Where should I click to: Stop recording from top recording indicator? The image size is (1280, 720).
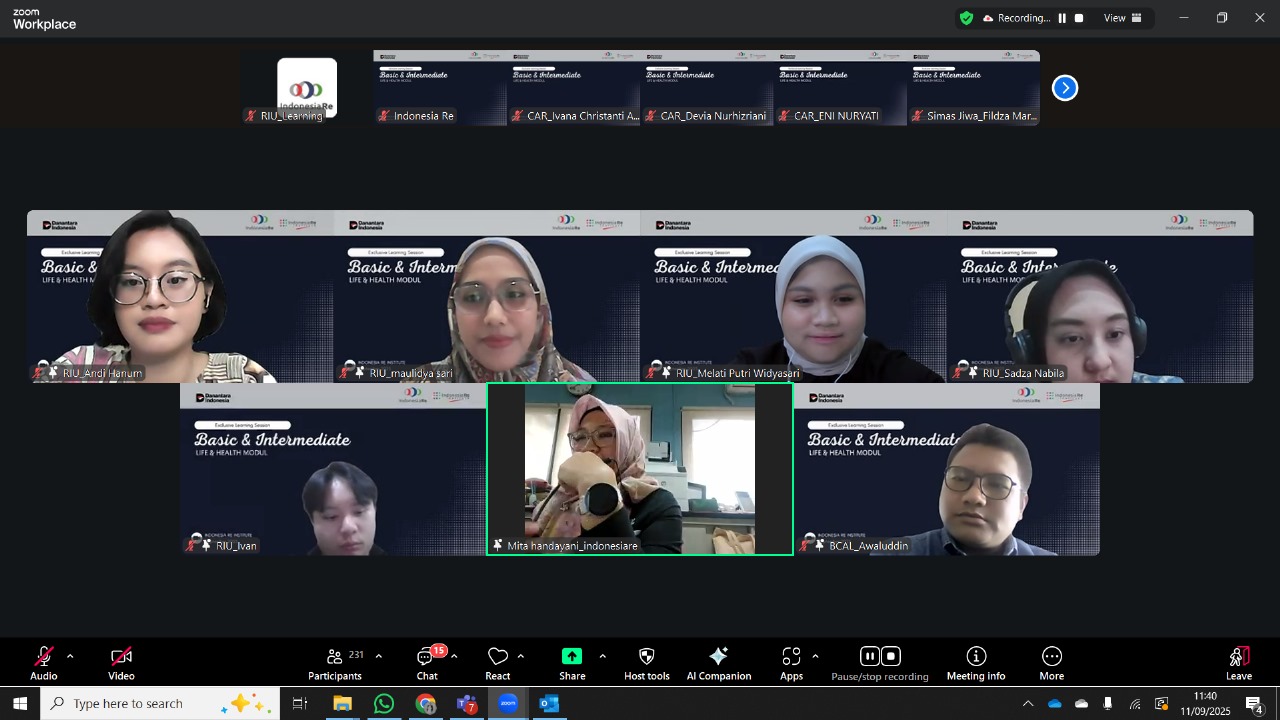1079,18
